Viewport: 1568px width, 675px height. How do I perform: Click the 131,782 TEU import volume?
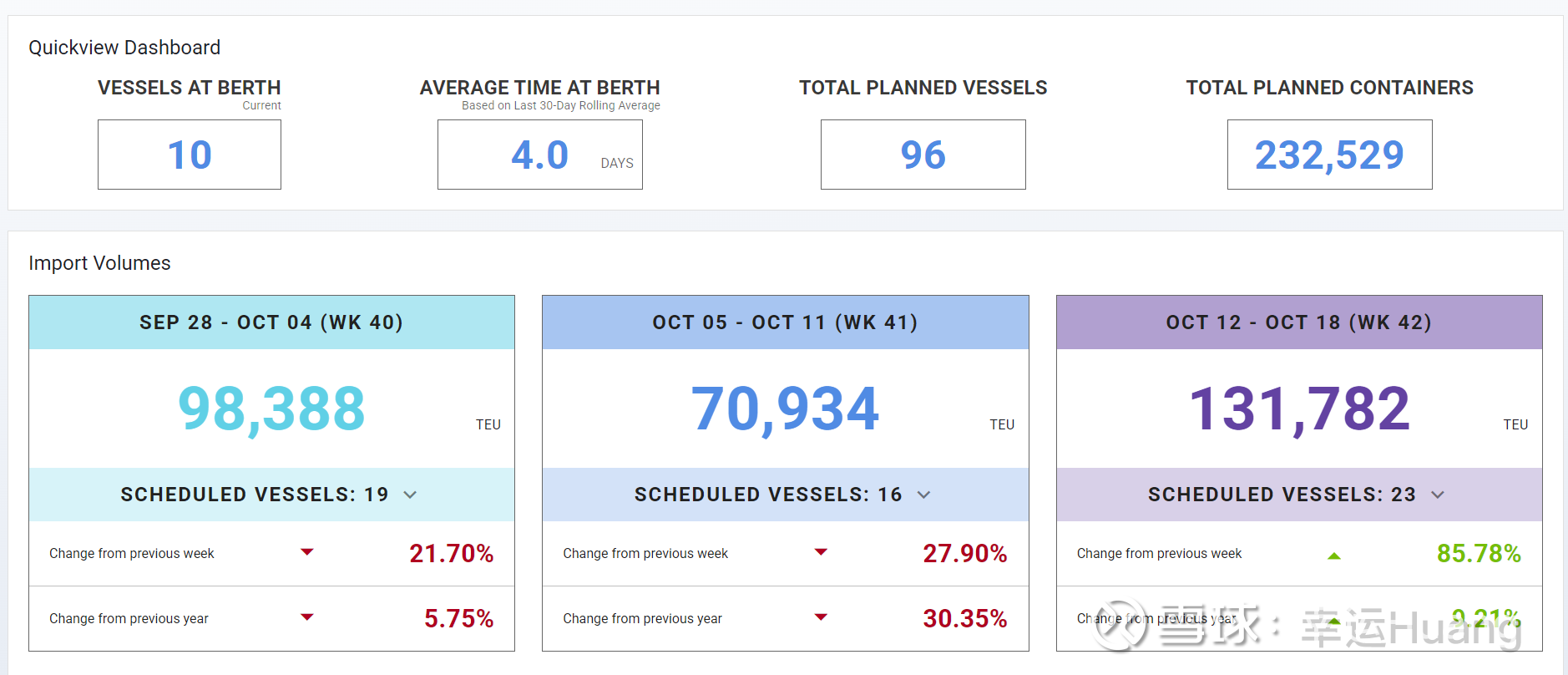click(x=1299, y=409)
